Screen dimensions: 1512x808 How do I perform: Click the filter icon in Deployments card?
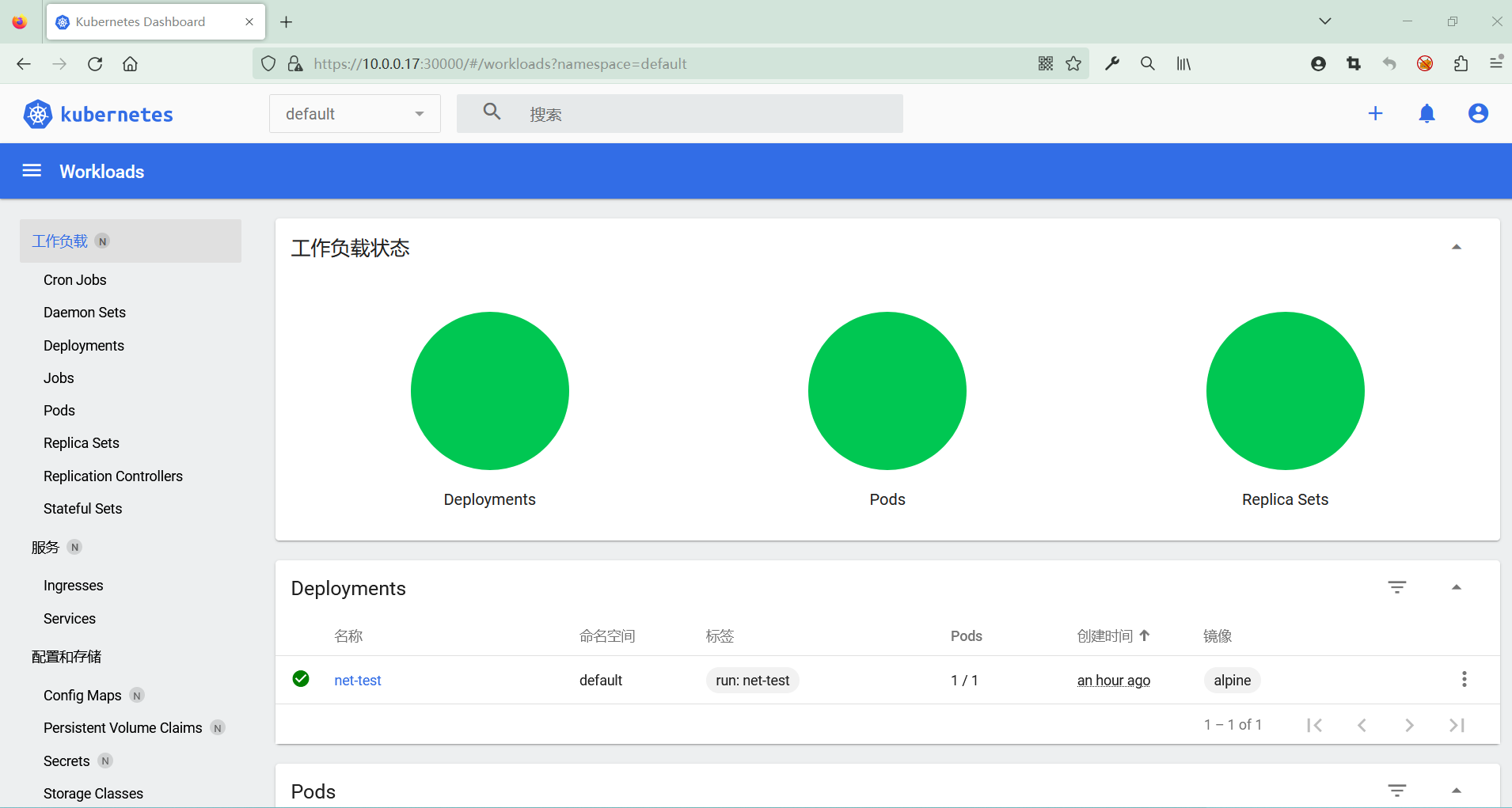(x=1397, y=587)
